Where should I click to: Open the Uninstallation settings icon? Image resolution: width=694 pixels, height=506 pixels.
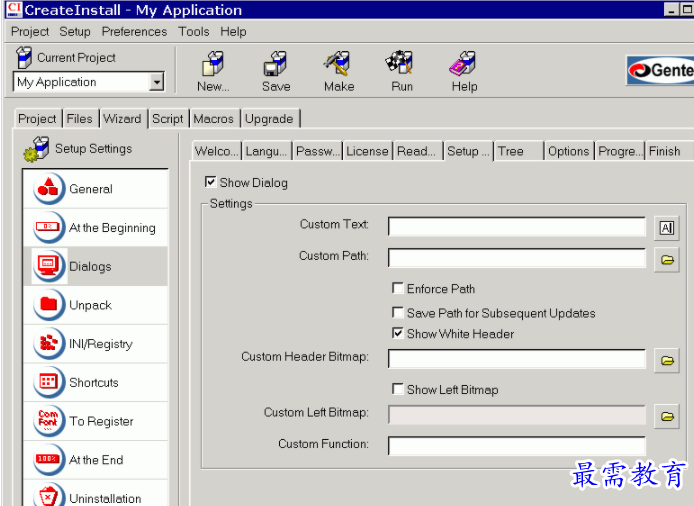[x=49, y=495]
